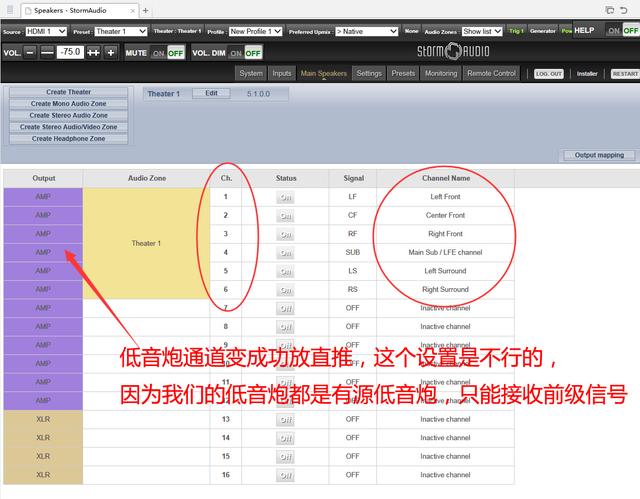The height and width of the screenshot is (499, 640).
Task: Click Create Mono Audio Zone
Action: tap(69, 104)
